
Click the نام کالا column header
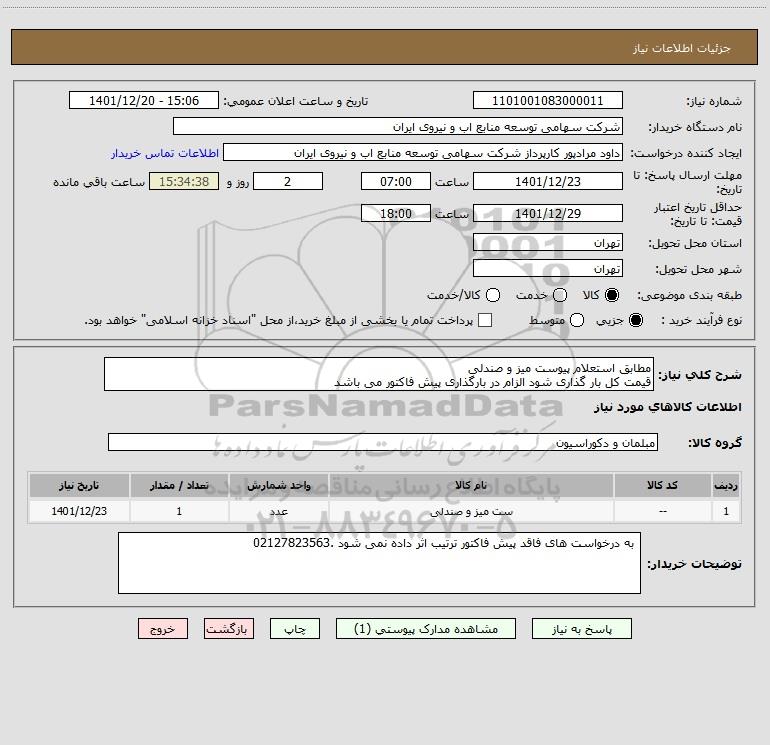tap(470, 485)
